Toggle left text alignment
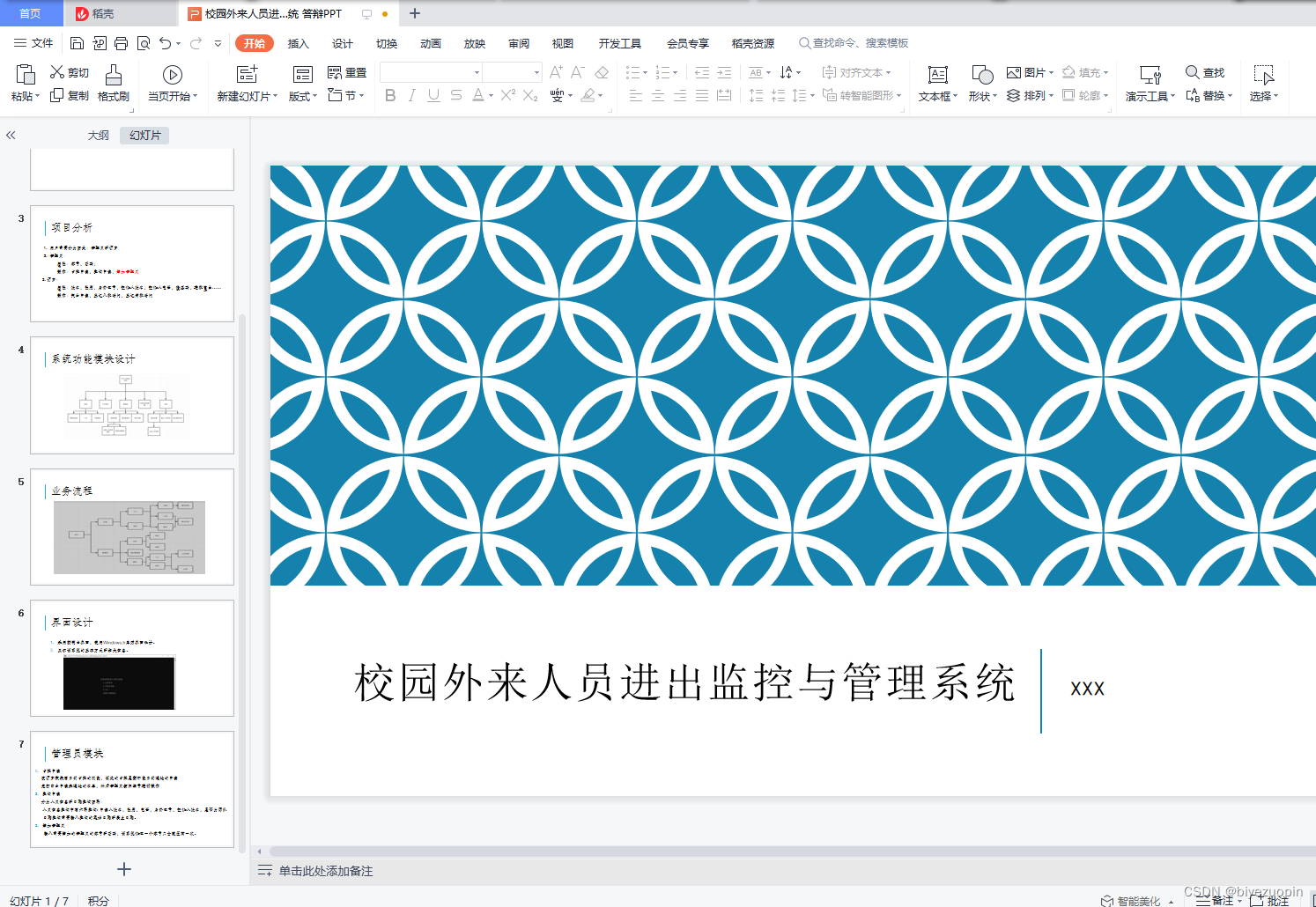The image size is (1316, 907). (636, 95)
